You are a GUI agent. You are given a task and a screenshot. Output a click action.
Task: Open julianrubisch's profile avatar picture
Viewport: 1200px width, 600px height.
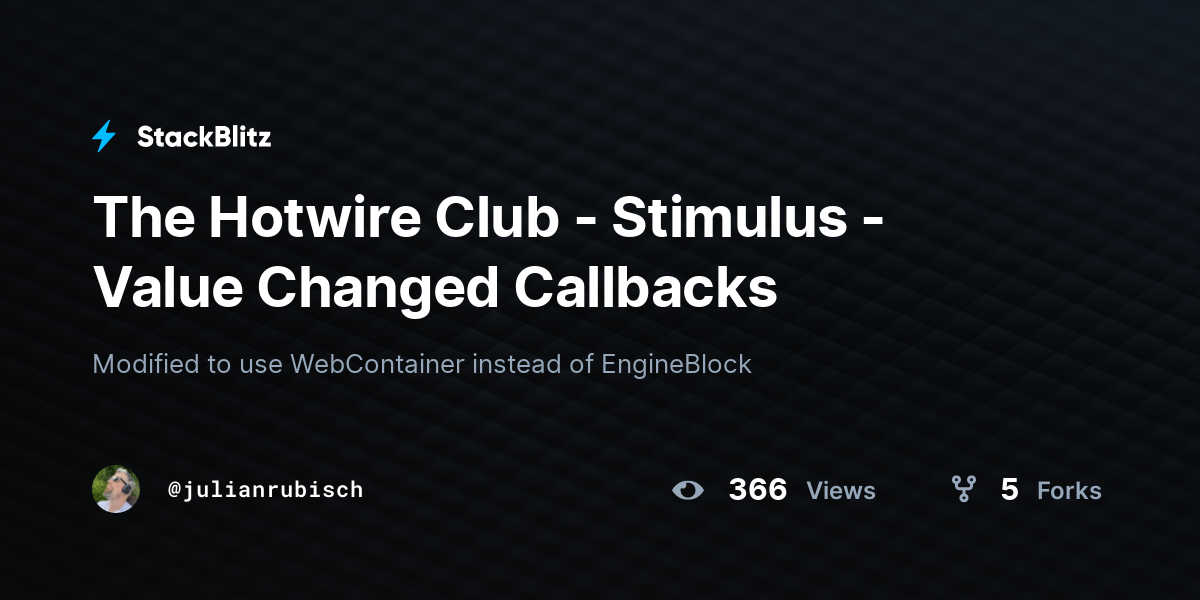pos(116,489)
